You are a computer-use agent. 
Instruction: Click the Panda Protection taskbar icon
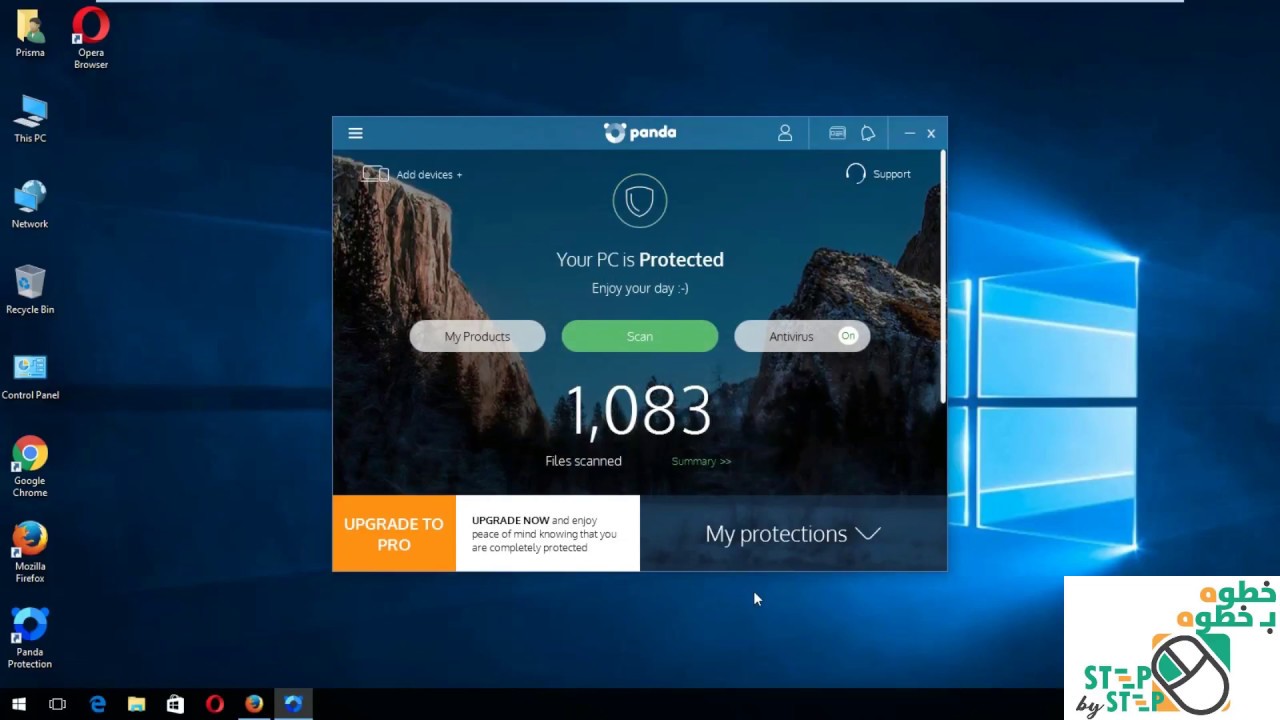(293, 704)
